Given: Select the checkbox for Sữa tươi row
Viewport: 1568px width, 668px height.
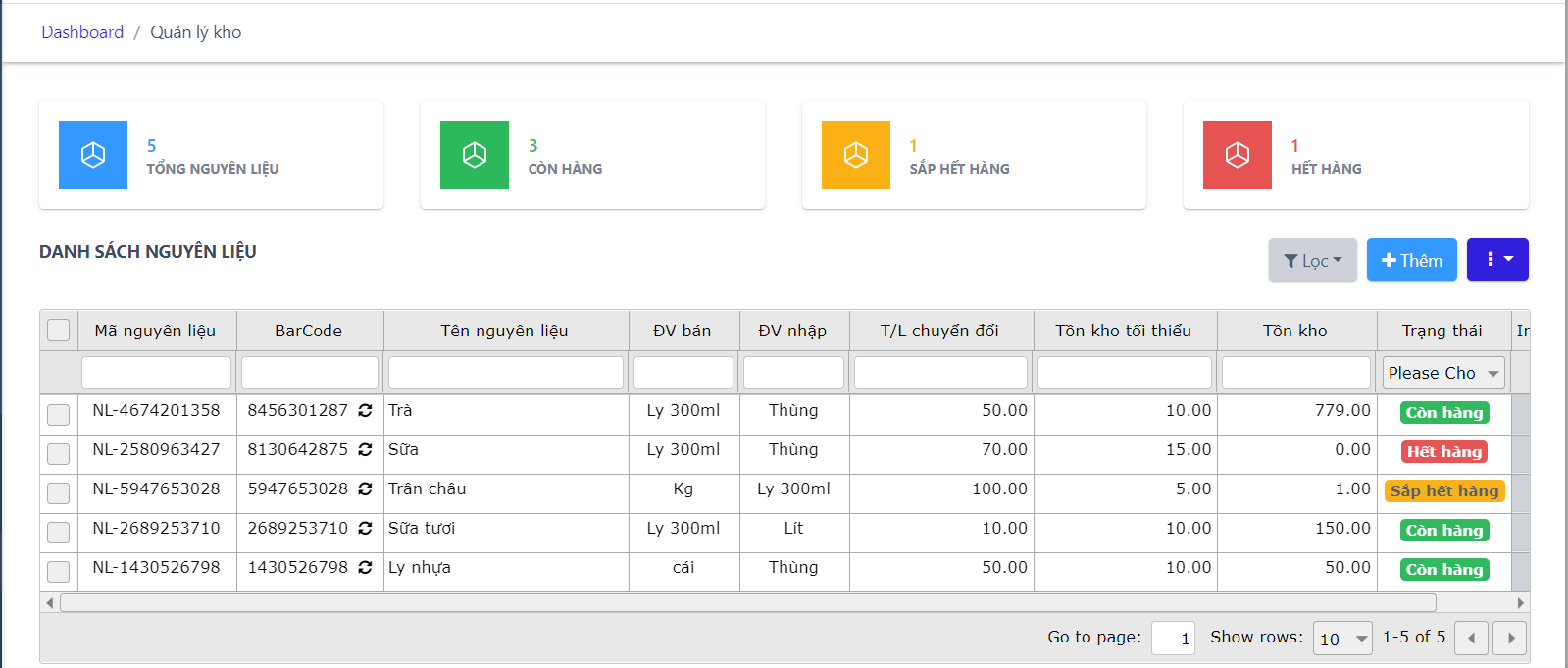Looking at the screenshot, I should (59, 532).
